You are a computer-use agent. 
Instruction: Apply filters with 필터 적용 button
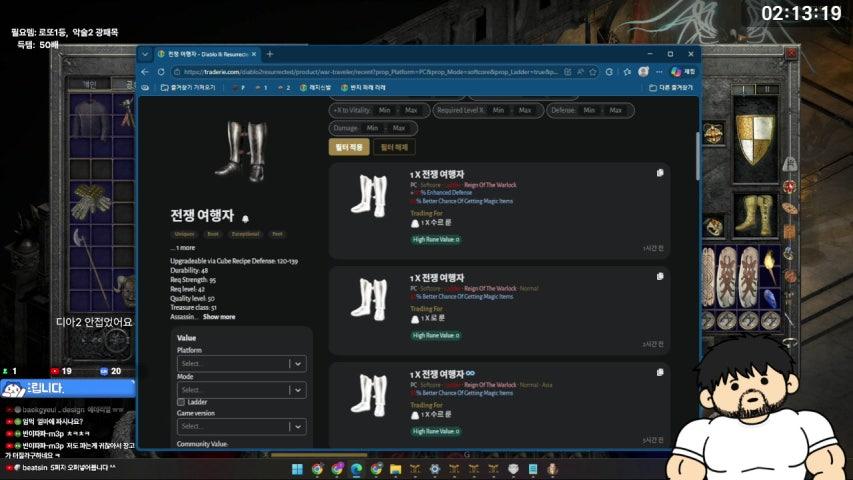[349, 147]
